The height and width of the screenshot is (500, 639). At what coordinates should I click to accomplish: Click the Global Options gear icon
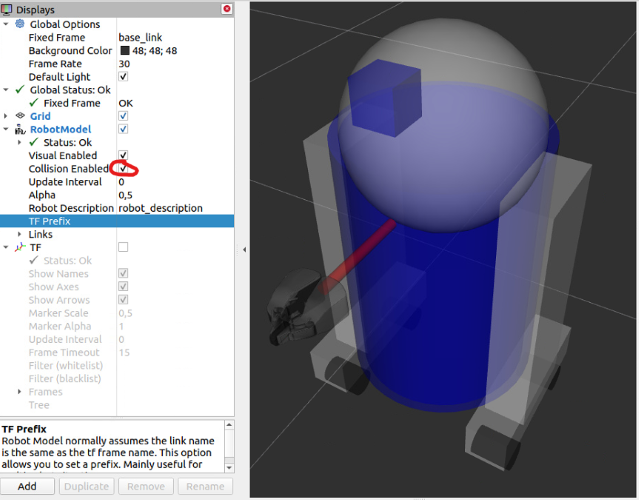coord(20,23)
